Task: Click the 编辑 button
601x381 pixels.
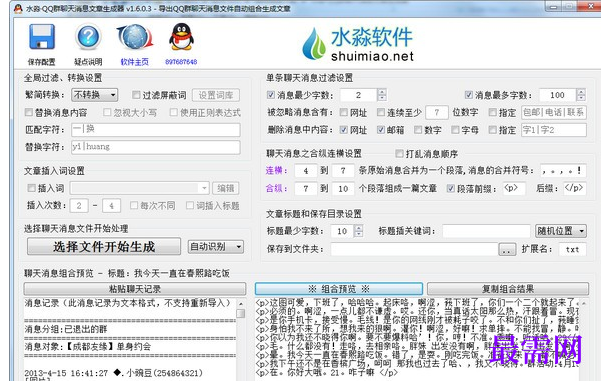Action: [x=226, y=188]
